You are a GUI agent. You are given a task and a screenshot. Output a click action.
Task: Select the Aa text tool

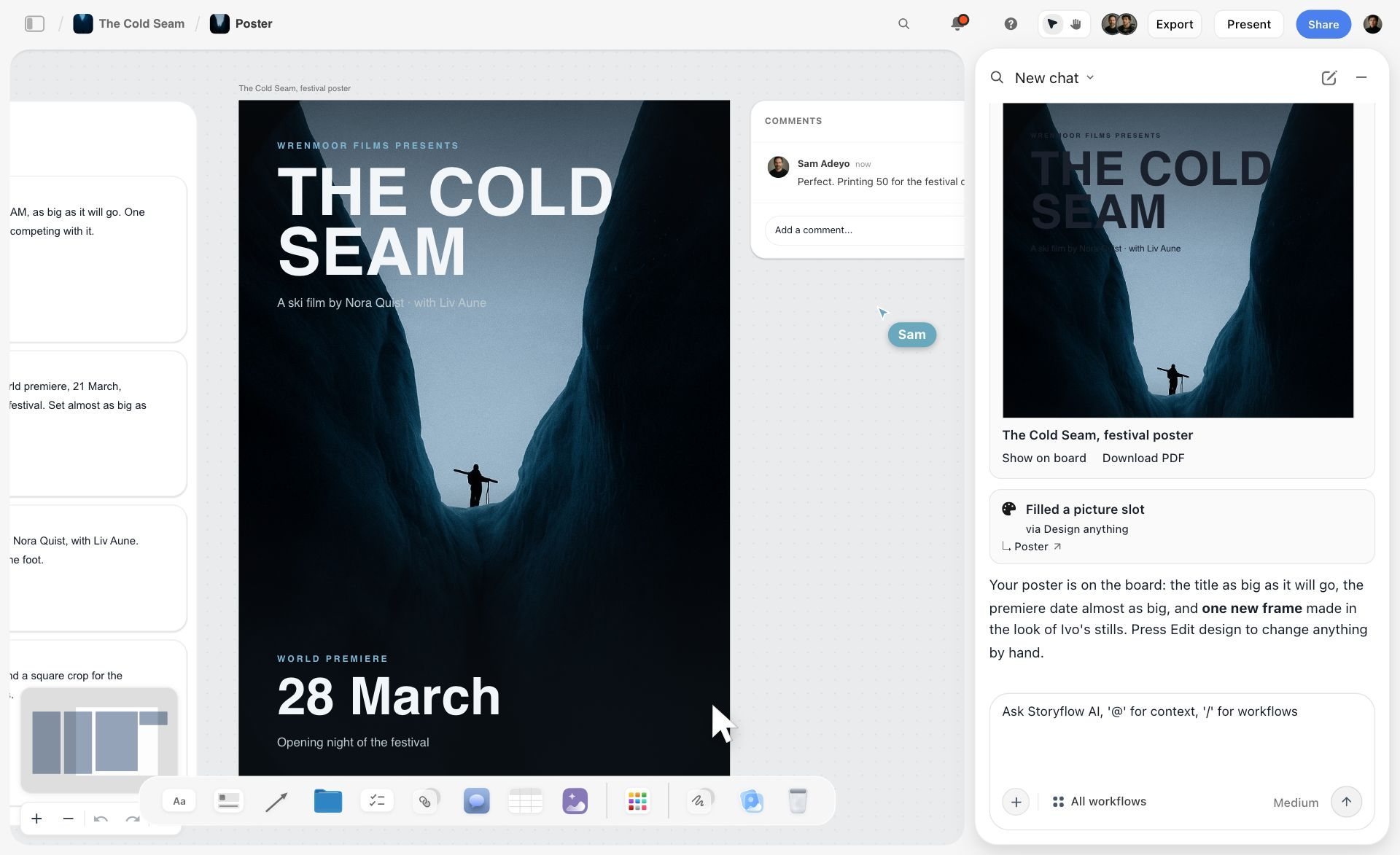coord(179,801)
